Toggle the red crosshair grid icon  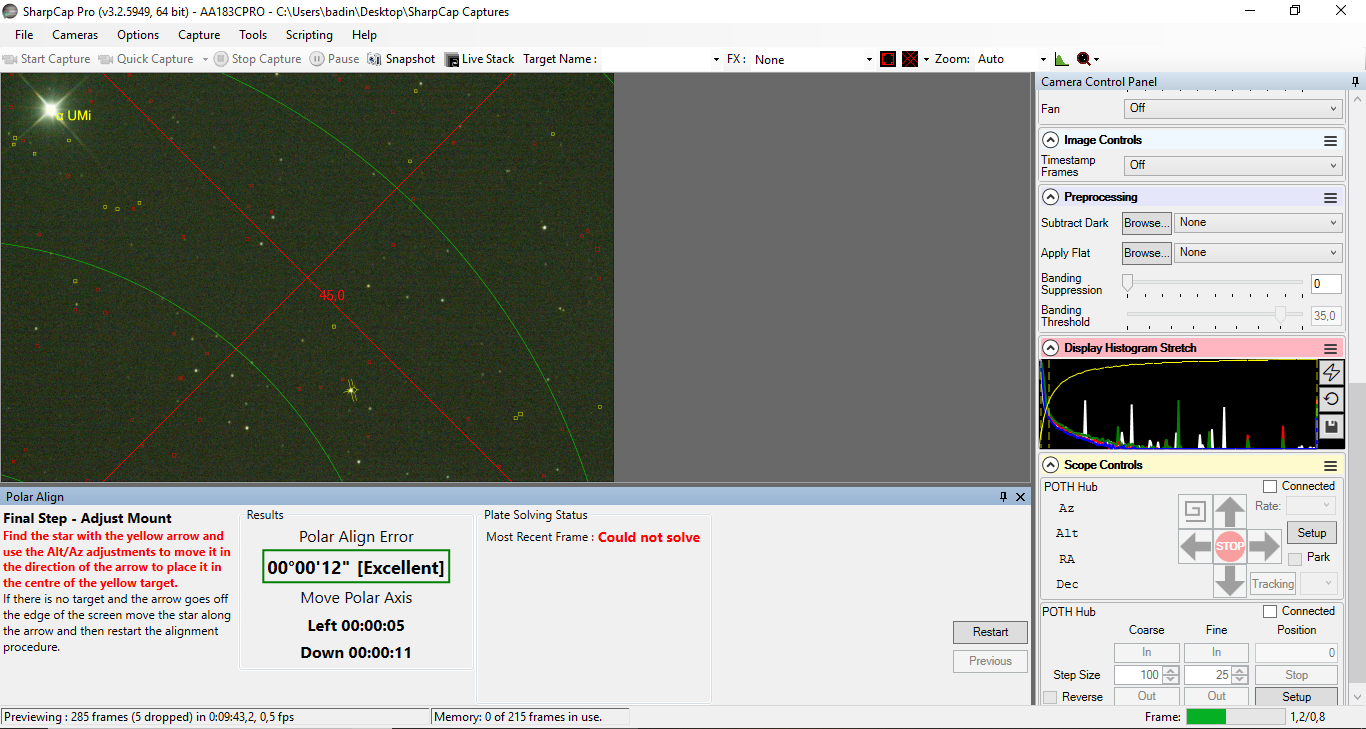[910, 59]
